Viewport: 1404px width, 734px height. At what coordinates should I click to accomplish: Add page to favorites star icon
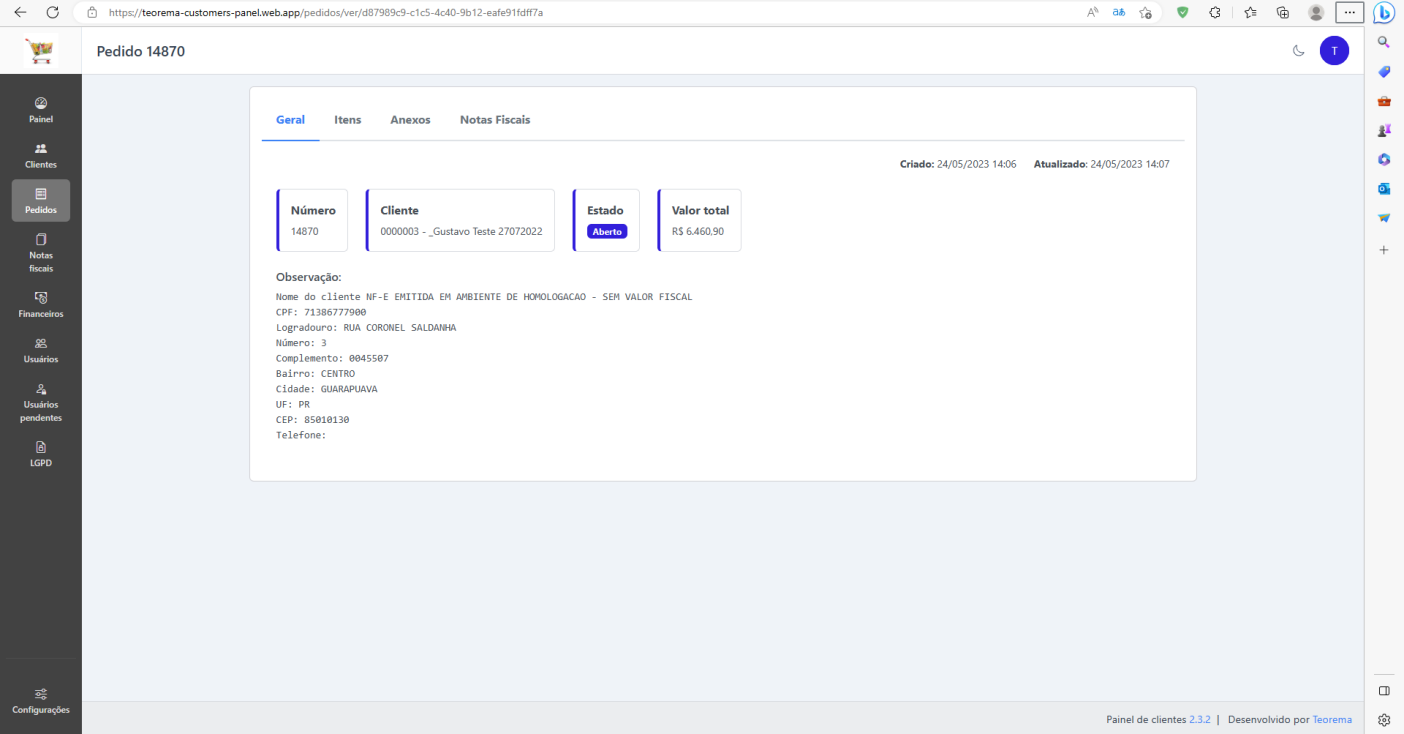pos(1146,13)
